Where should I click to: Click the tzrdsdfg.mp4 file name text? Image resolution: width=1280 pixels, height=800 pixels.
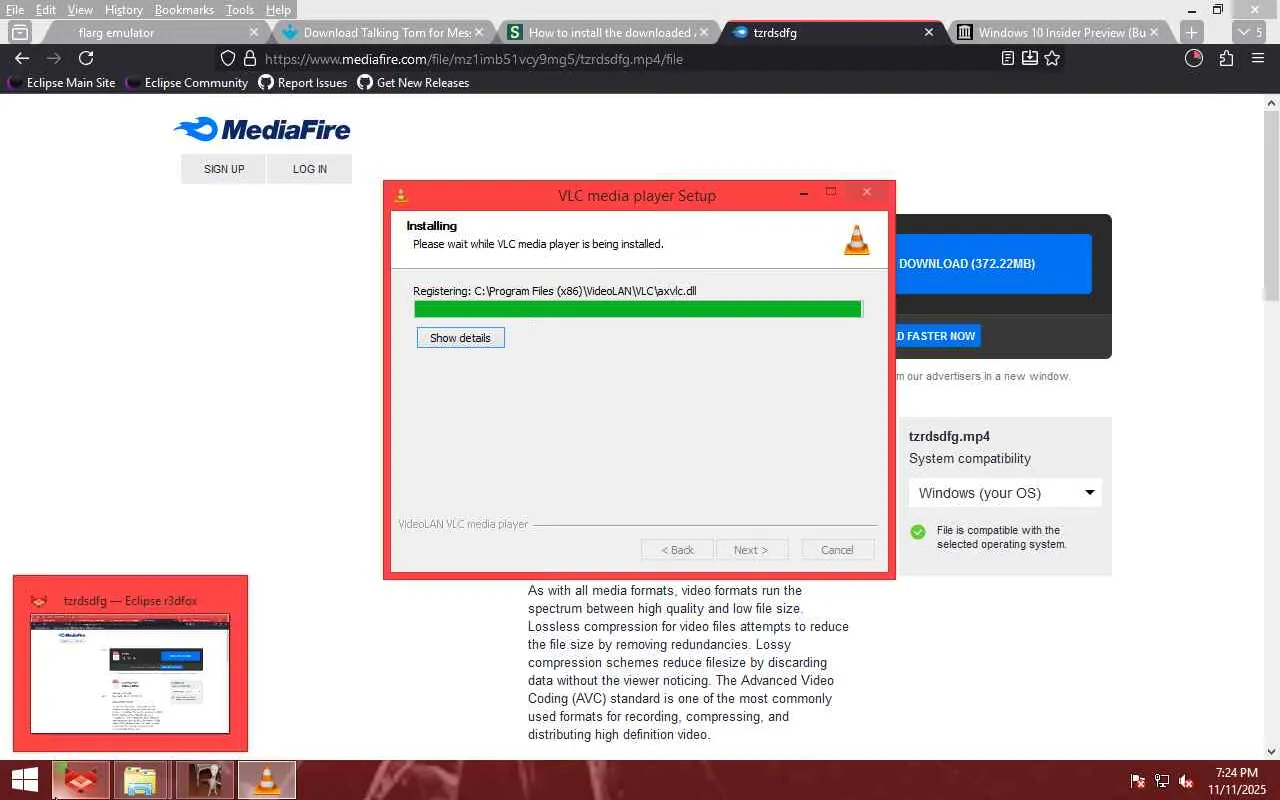tap(949, 436)
